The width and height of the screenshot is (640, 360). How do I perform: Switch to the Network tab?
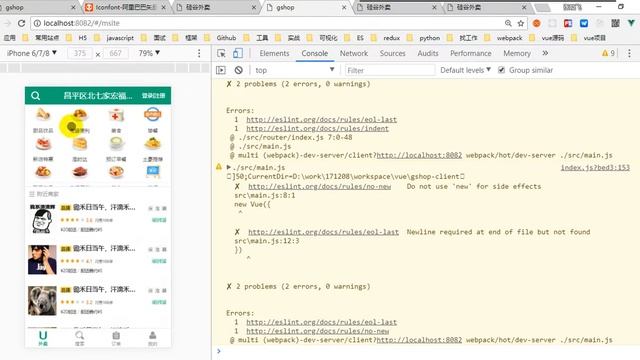[x=353, y=53]
